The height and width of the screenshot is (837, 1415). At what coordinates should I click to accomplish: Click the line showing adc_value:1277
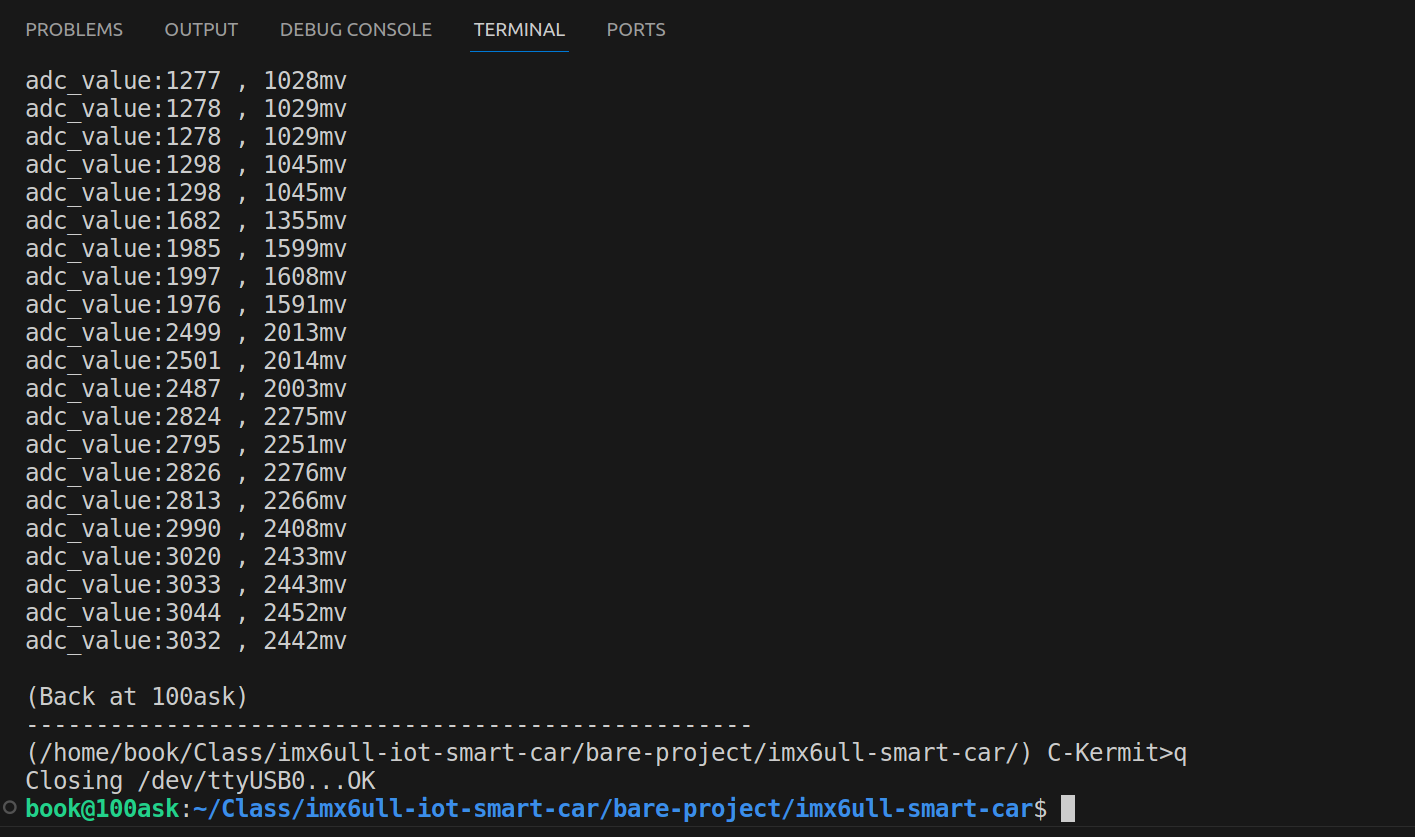tap(186, 81)
